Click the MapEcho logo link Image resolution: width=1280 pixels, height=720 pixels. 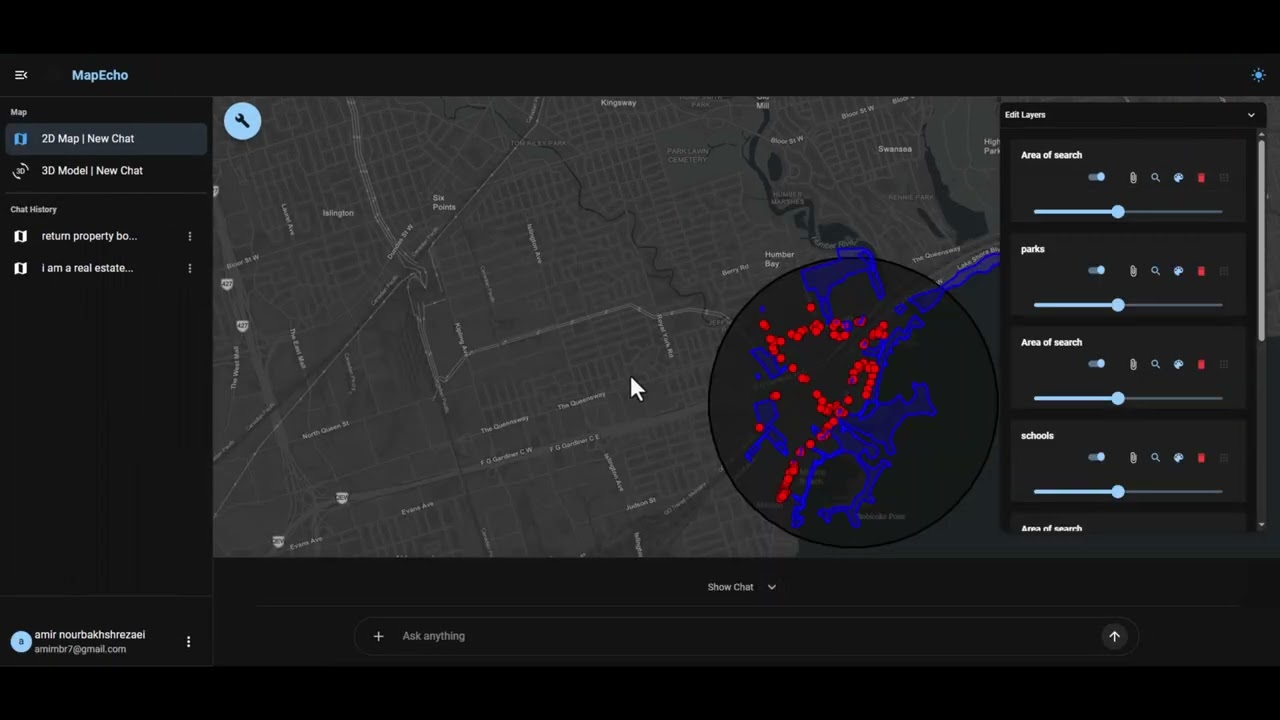[100, 75]
